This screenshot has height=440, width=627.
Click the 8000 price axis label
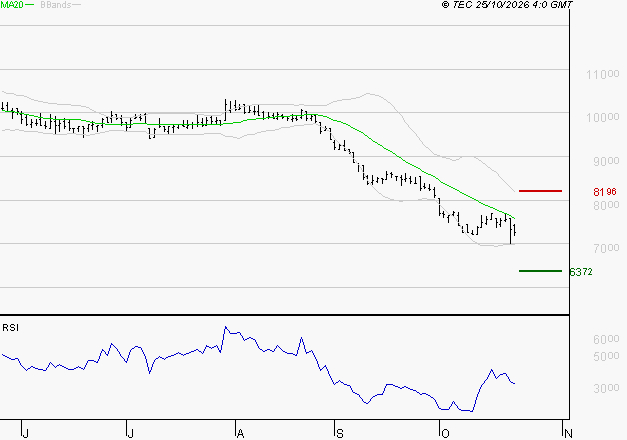[606, 205]
